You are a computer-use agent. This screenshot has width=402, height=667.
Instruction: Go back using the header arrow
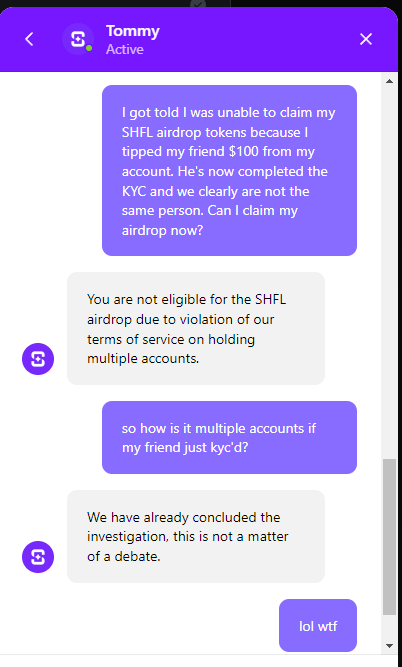point(29,39)
